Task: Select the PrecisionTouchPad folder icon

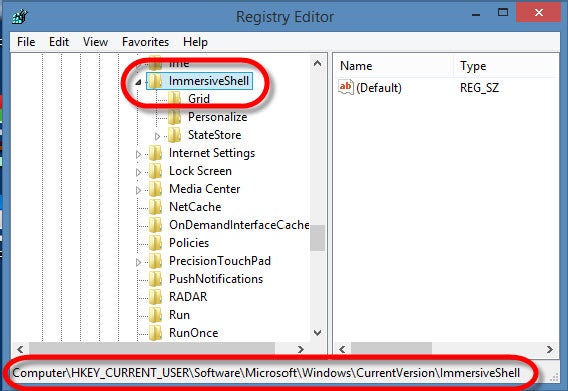Action: 156,261
